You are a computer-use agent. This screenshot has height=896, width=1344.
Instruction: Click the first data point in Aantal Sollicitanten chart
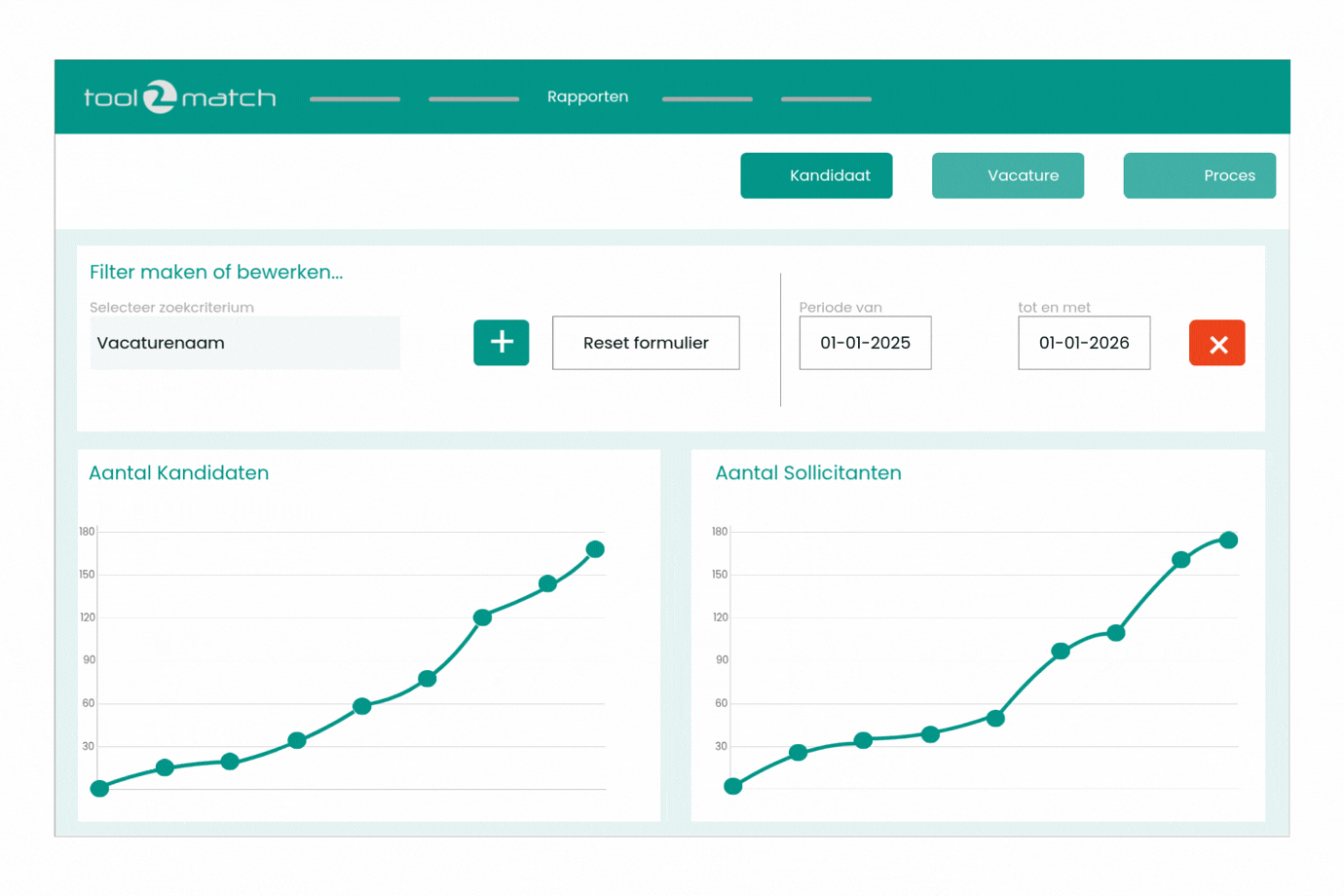(733, 786)
